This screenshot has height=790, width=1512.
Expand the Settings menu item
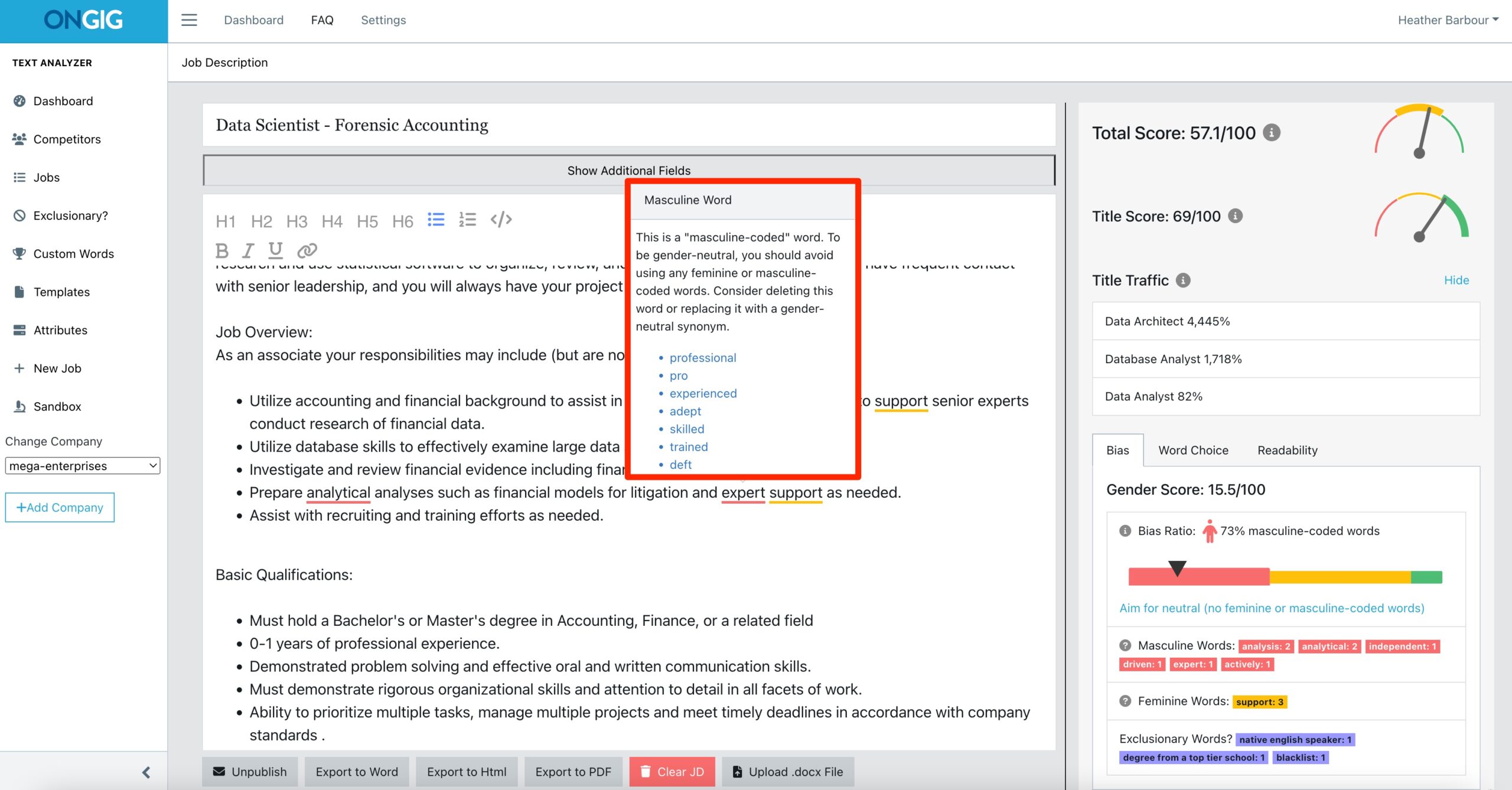tap(383, 19)
